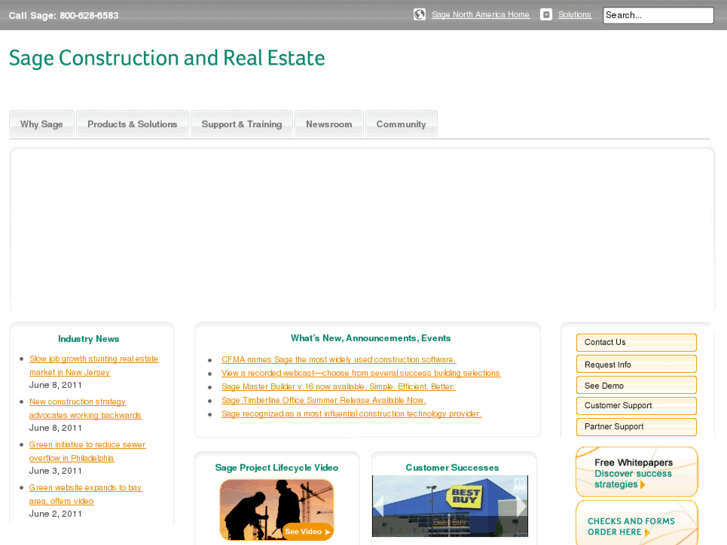The height and width of the screenshot is (545, 727).
Task: Open Sage Master Builder v.16 announcement
Action: click(338, 386)
